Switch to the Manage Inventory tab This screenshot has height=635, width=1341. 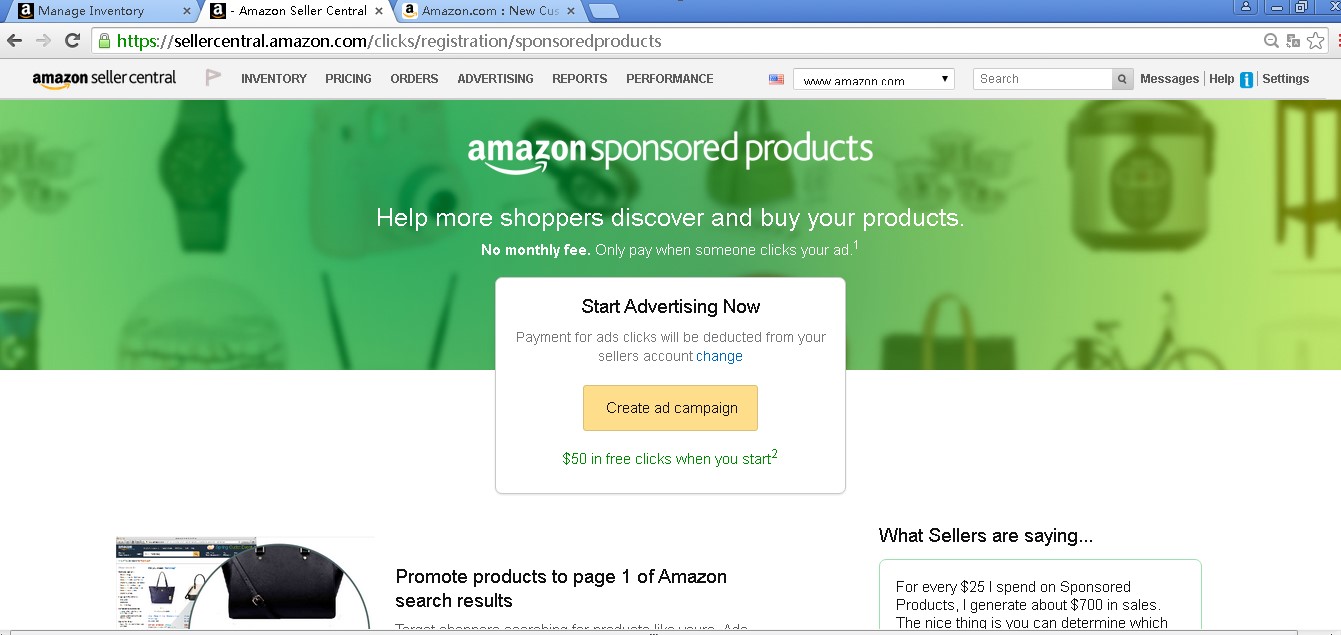pos(100,11)
